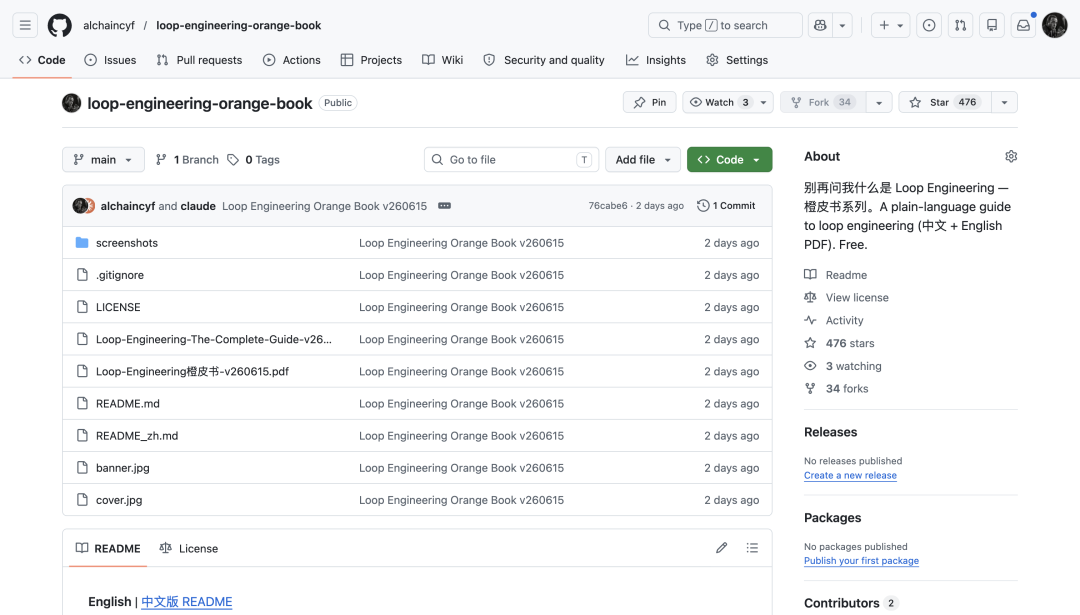
Task: Open pull requests icon in header
Action: click(x=960, y=25)
